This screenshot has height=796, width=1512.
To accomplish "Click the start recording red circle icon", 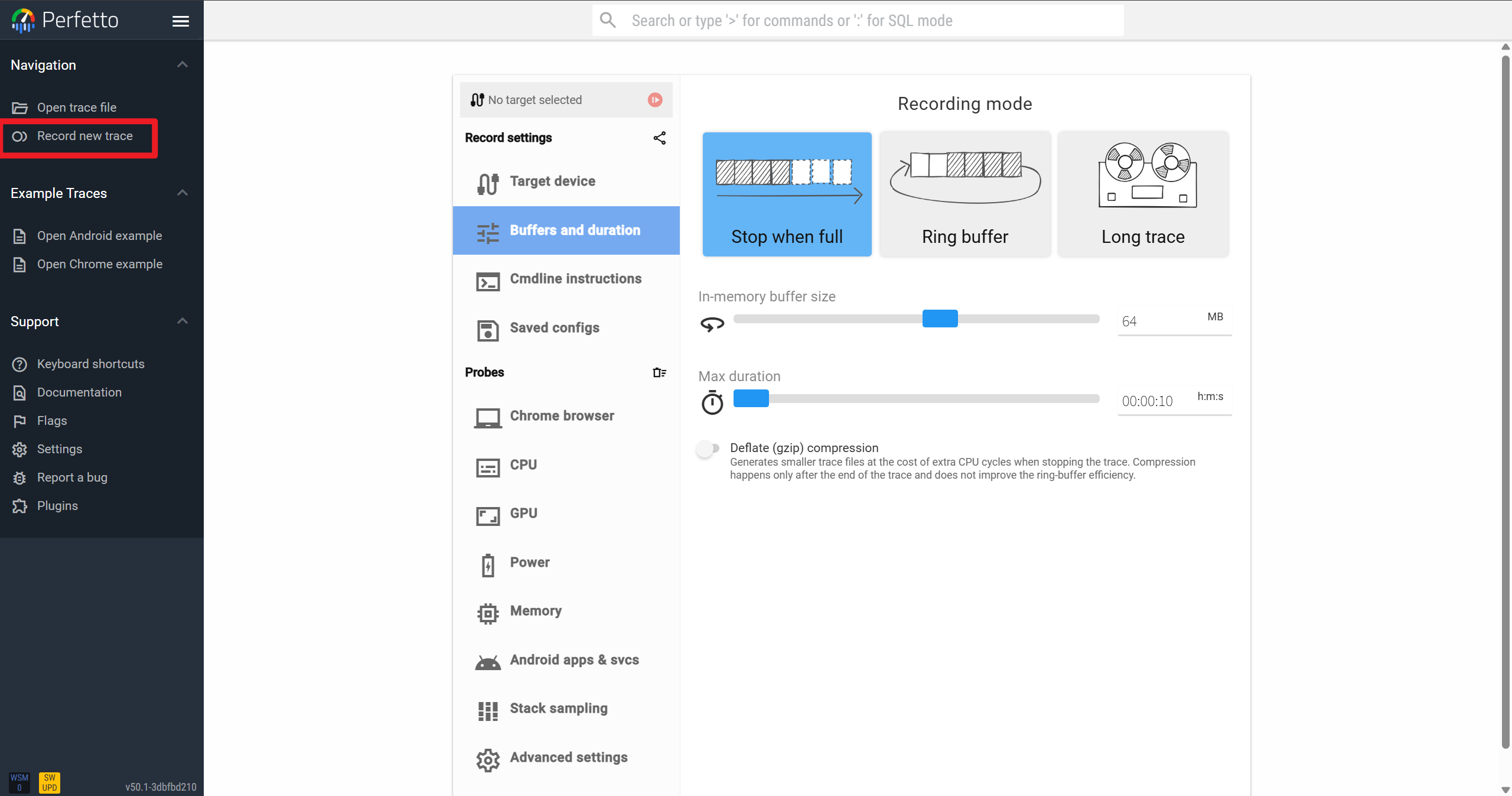I will (654, 100).
